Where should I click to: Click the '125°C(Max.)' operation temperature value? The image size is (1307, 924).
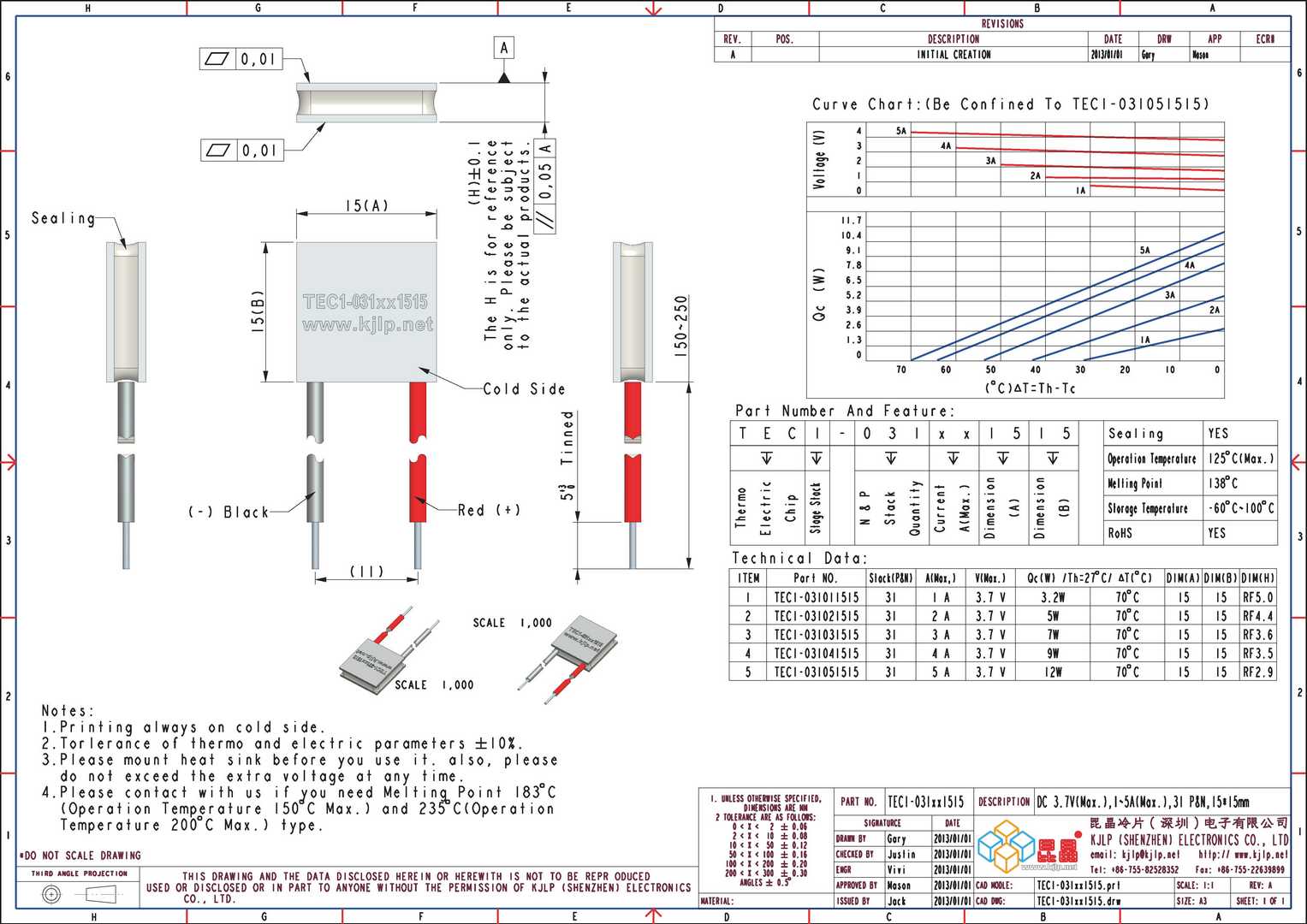[x=1241, y=459]
